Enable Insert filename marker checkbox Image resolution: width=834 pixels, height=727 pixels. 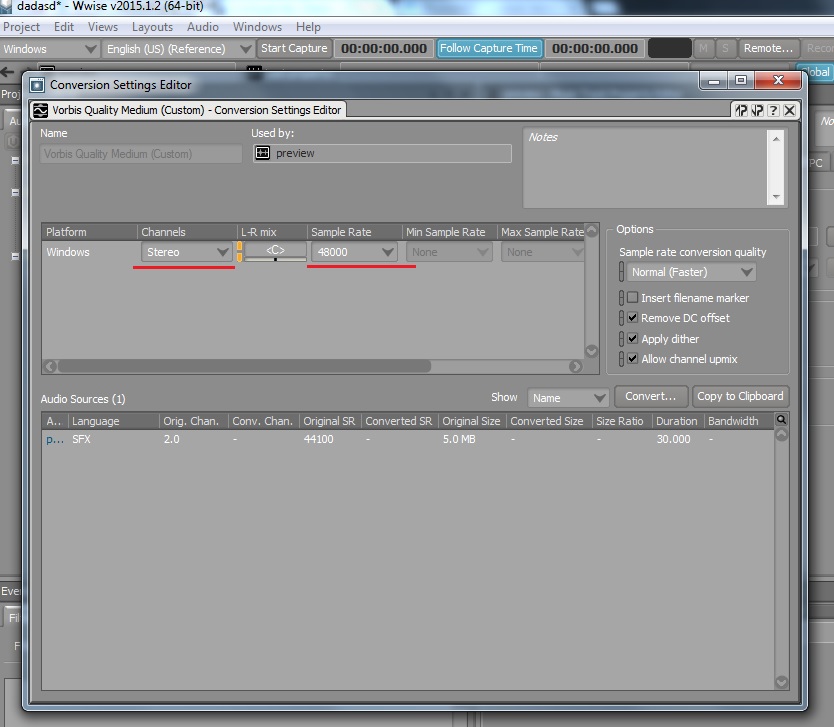(x=632, y=297)
